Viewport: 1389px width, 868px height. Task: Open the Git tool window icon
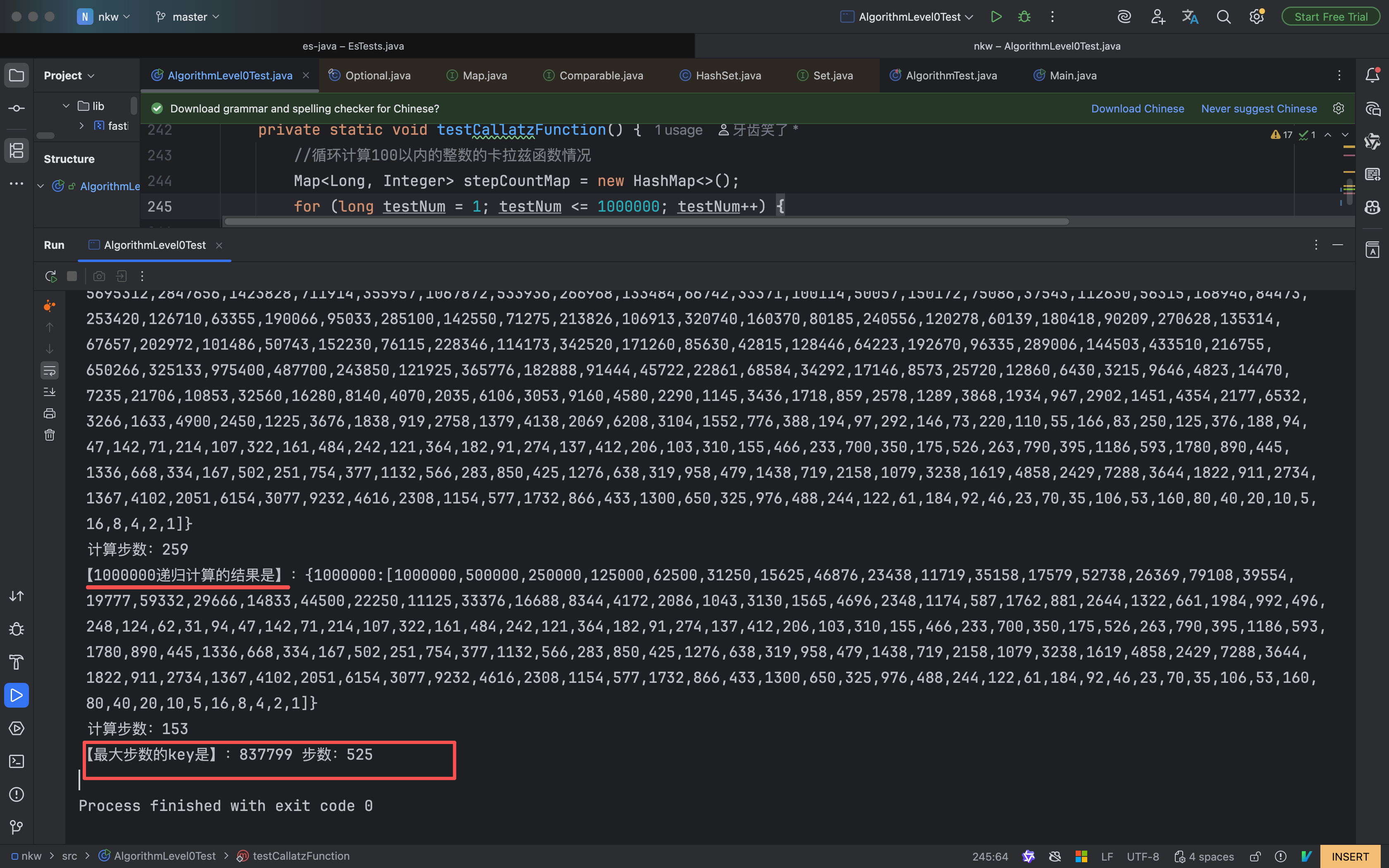pos(17,827)
